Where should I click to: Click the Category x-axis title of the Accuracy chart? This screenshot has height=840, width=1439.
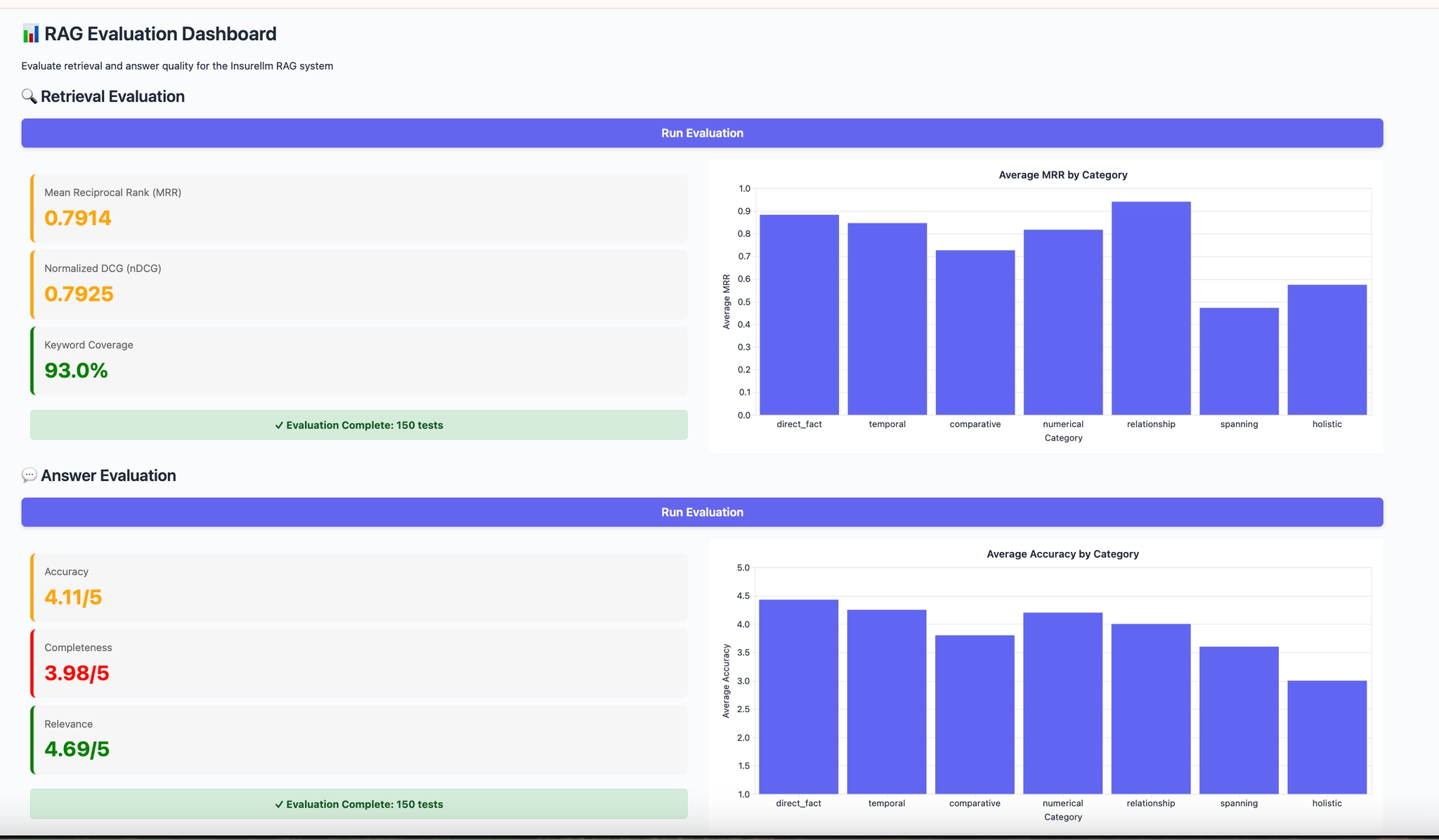1063,817
